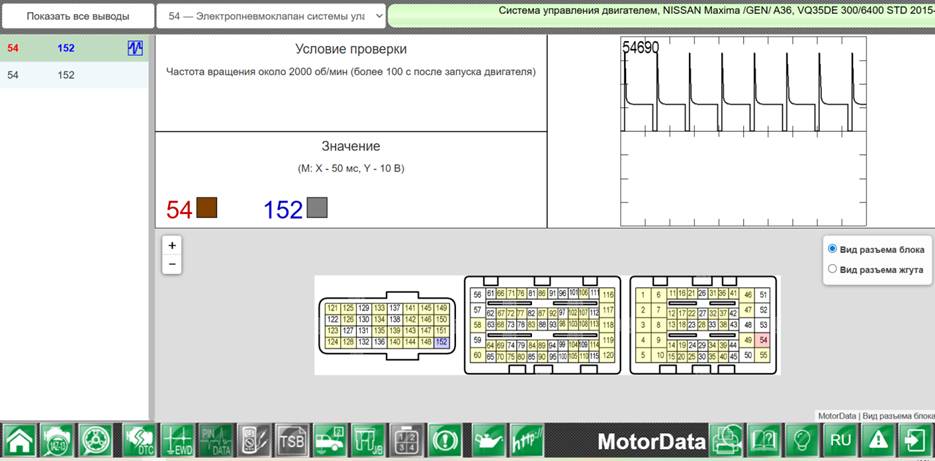
Task: Click the 54690 label on waveform
Action: click(x=640, y=47)
